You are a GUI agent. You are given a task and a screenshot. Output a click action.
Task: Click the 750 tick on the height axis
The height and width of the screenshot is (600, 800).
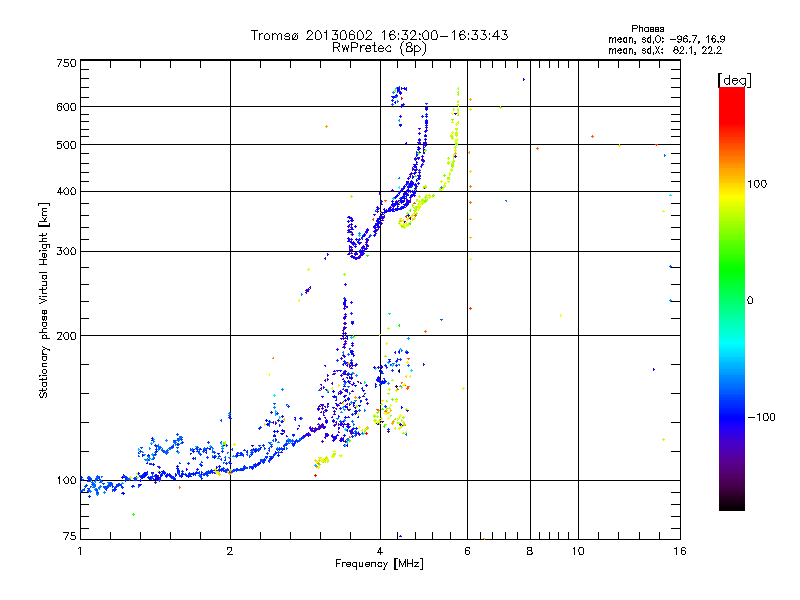coord(67,63)
